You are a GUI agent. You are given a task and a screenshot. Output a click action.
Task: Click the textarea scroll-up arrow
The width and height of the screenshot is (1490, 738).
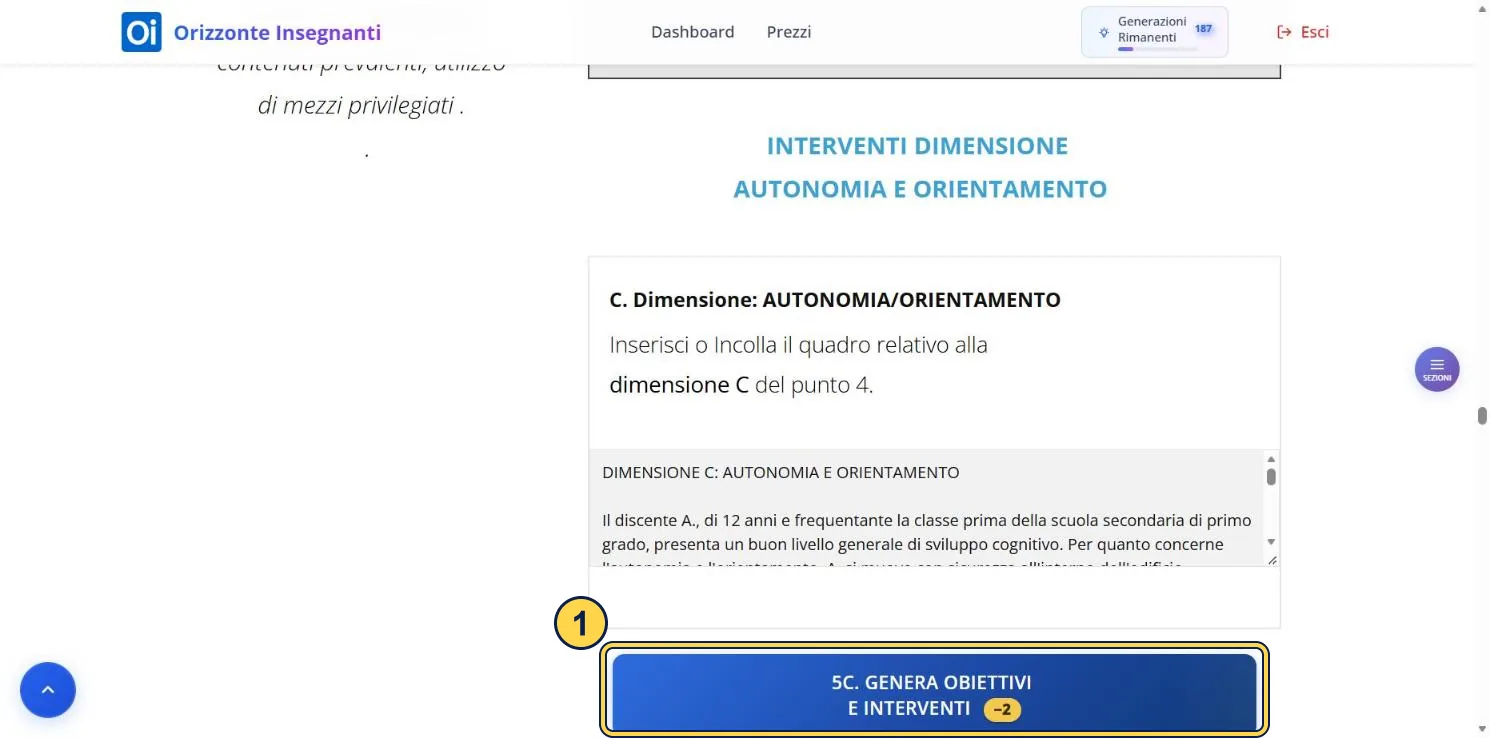tap(1271, 458)
